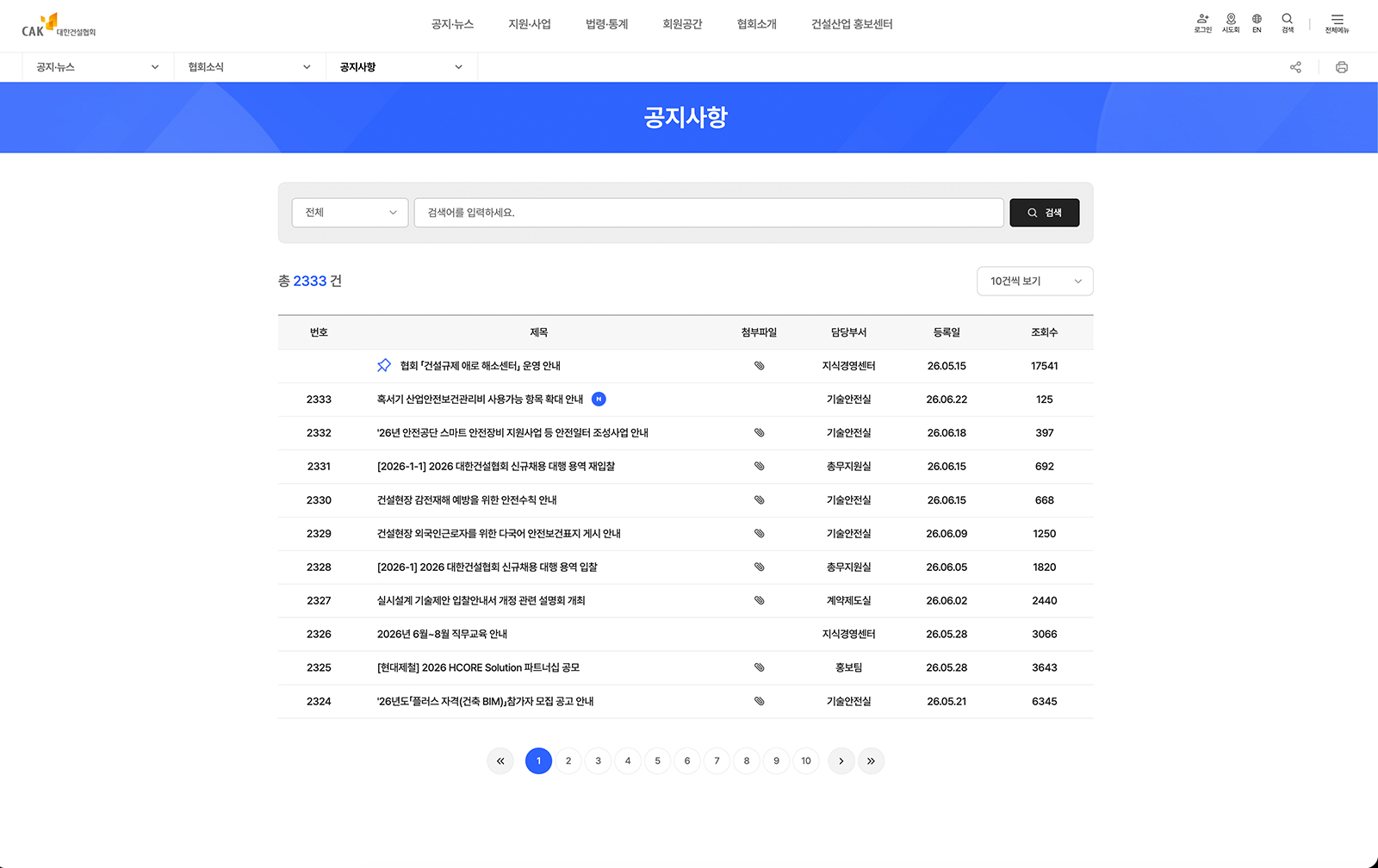Click the 등록일 column header

click(x=947, y=332)
